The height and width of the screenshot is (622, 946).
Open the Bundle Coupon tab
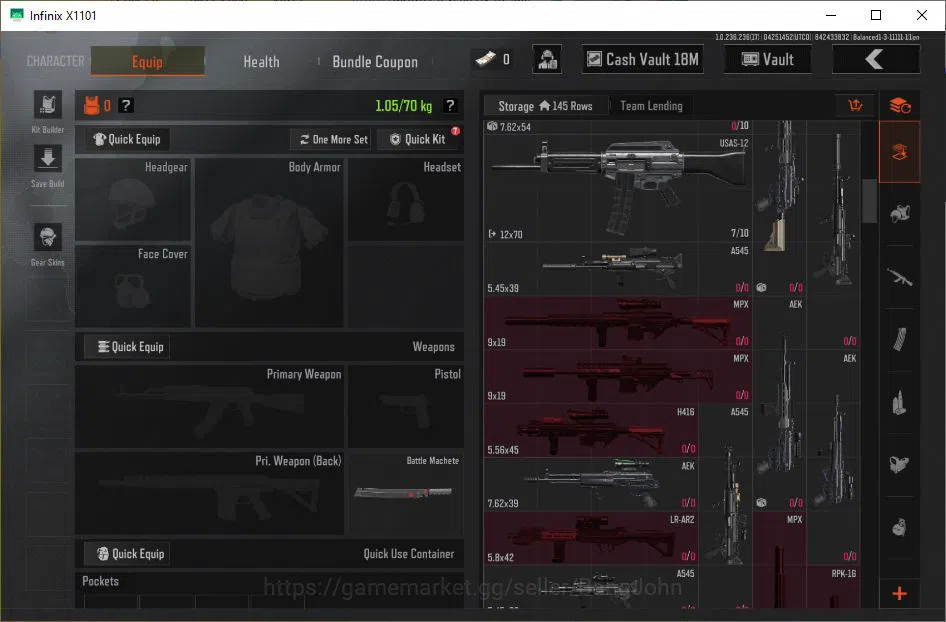(x=375, y=62)
